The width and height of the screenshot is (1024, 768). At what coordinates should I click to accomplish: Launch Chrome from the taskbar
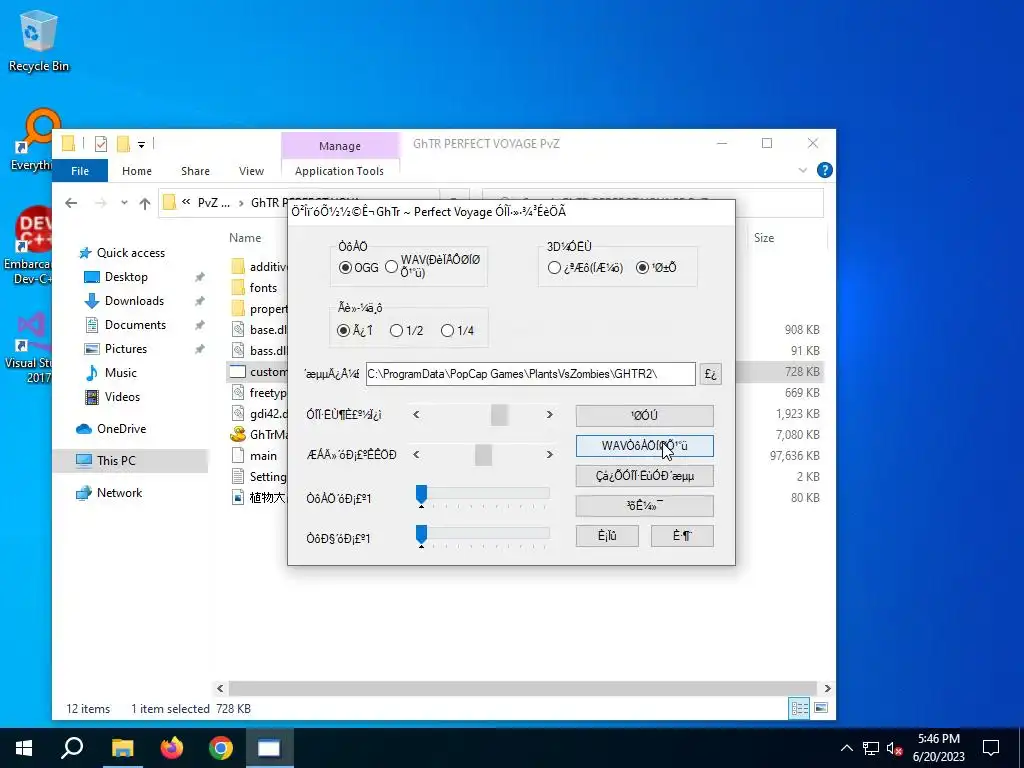point(221,748)
